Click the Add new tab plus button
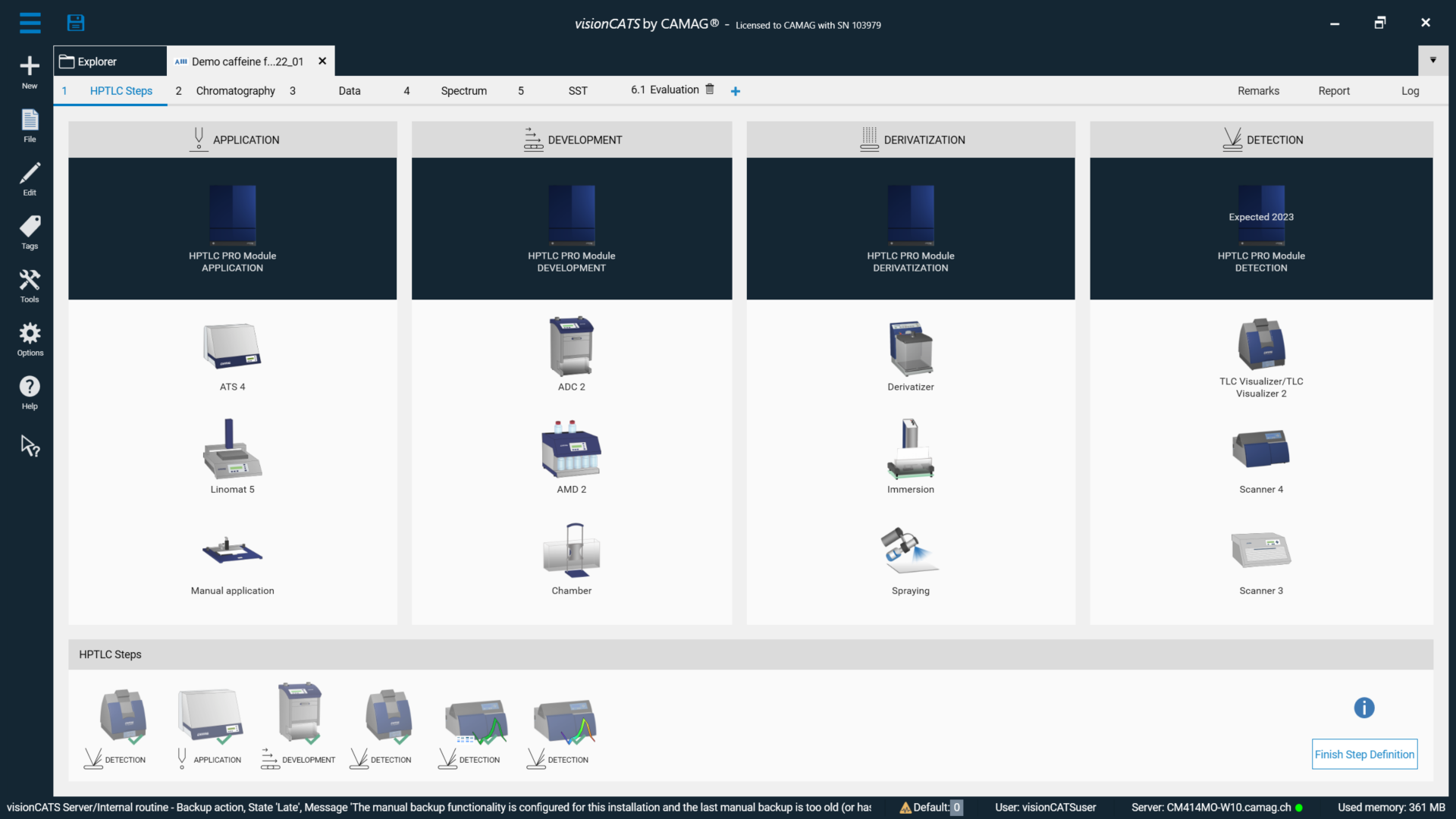 click(x=735, y=91)
